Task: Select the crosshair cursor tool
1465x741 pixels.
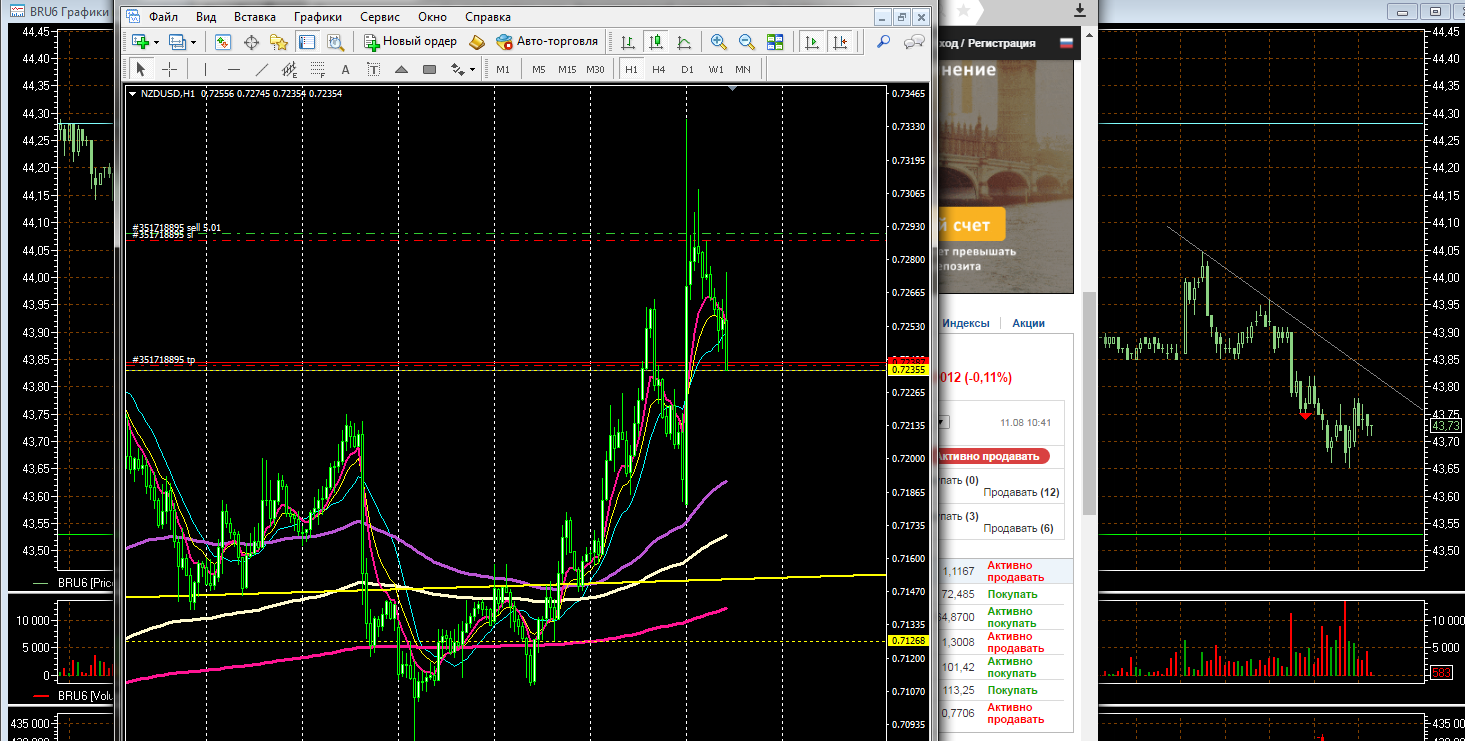Action: [x=169, y=69]
